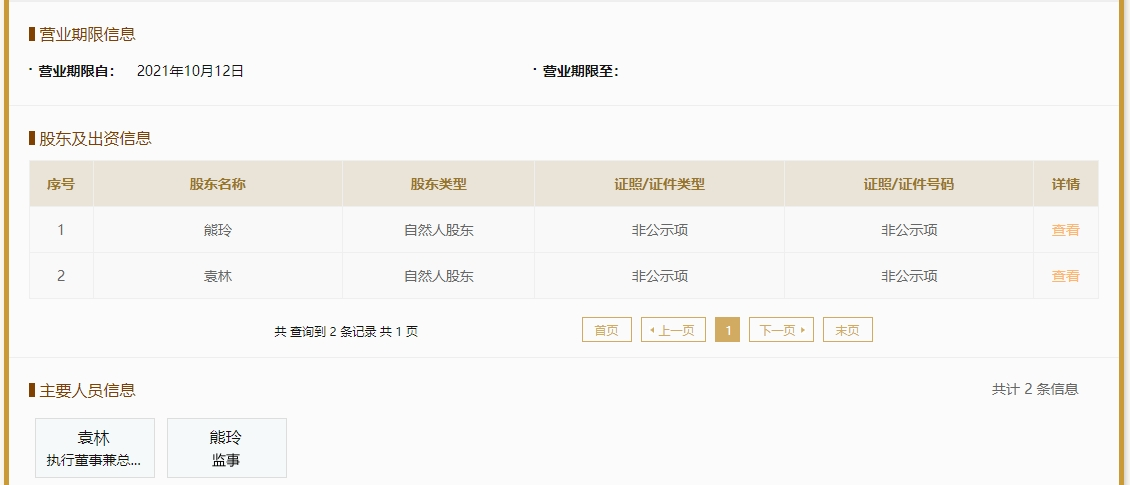
Task: Click the 序号 column header
Action: coord(61,184)
